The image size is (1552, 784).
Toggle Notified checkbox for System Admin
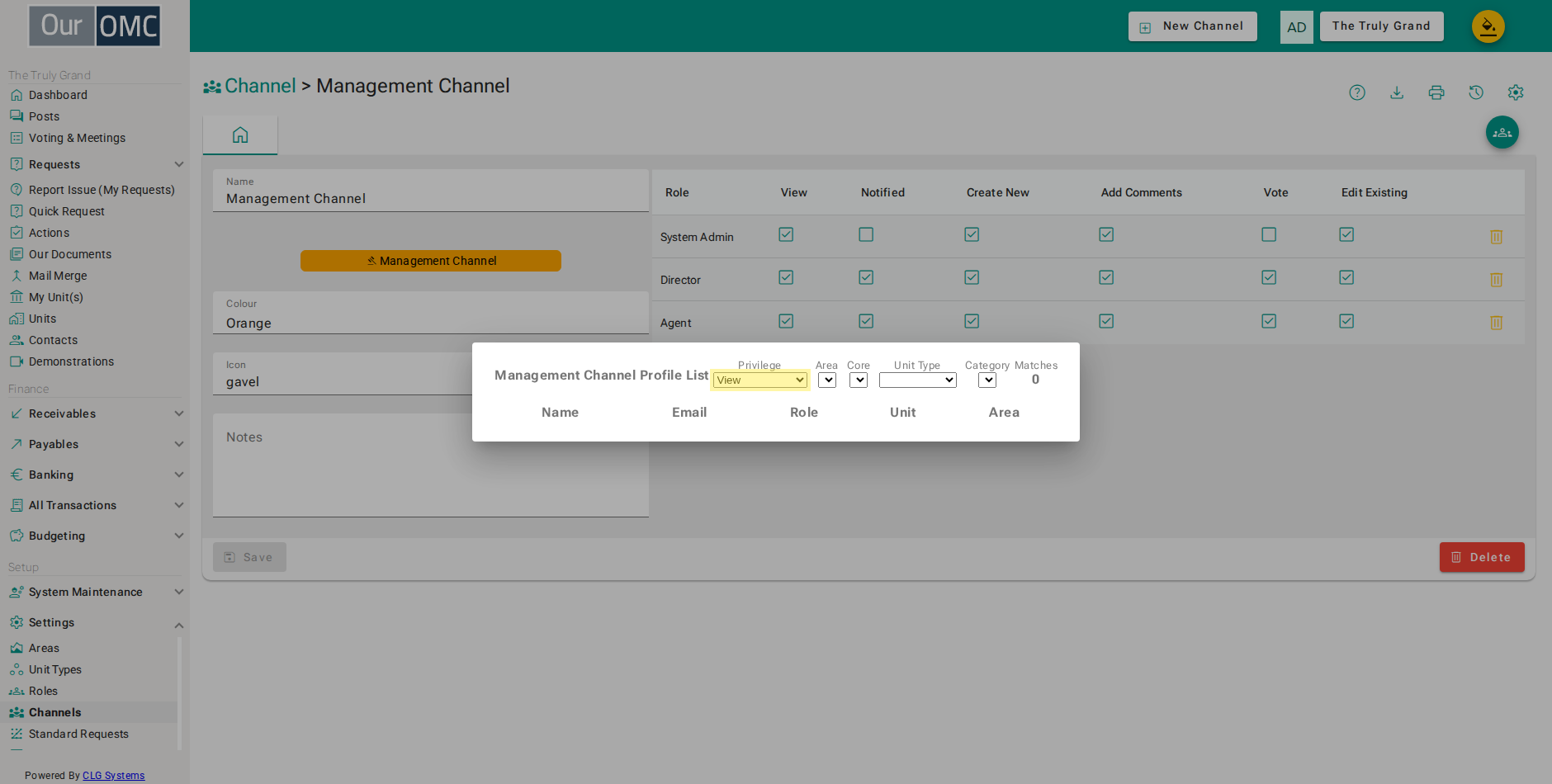tap(866, 234)
